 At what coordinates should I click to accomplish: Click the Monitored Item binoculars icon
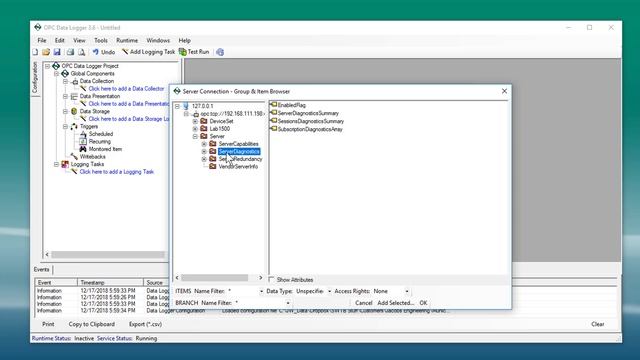point(83,149)
